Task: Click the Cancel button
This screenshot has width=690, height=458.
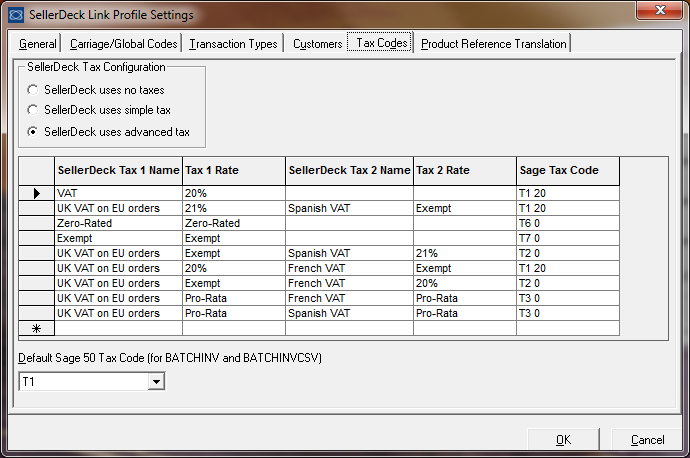Action: (647, 439)
